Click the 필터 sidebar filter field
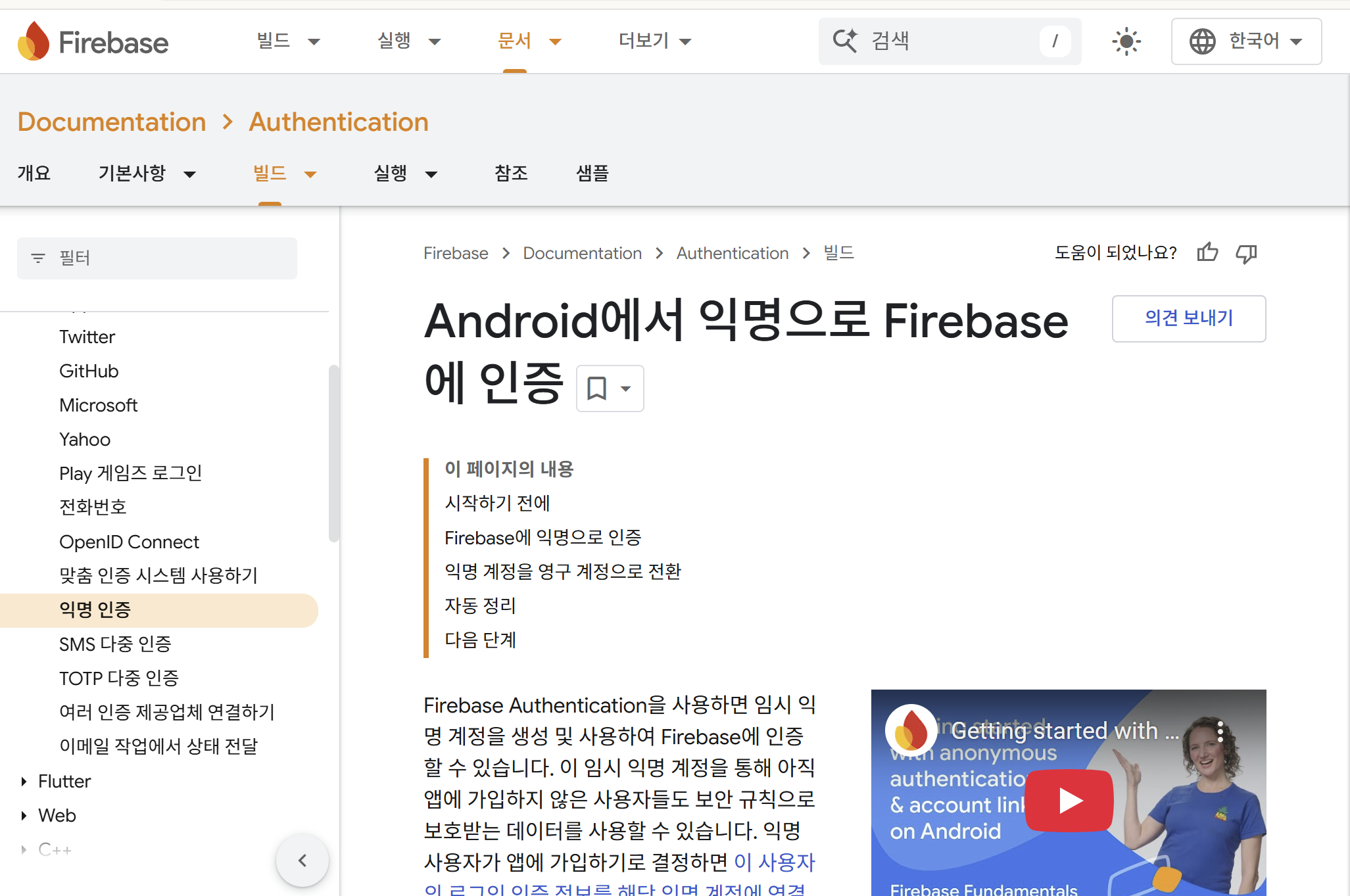This screenshot has width=1350, height=896. [x=157, y=258]
